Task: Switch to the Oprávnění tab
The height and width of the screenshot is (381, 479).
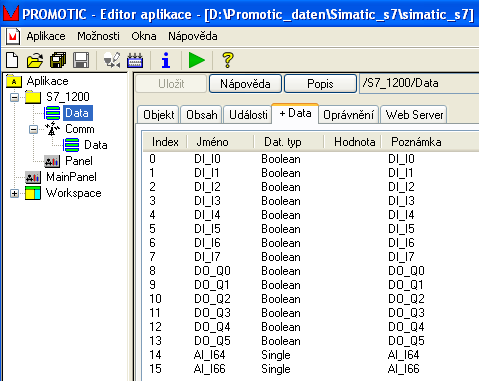Action: [x=349, y=115]
